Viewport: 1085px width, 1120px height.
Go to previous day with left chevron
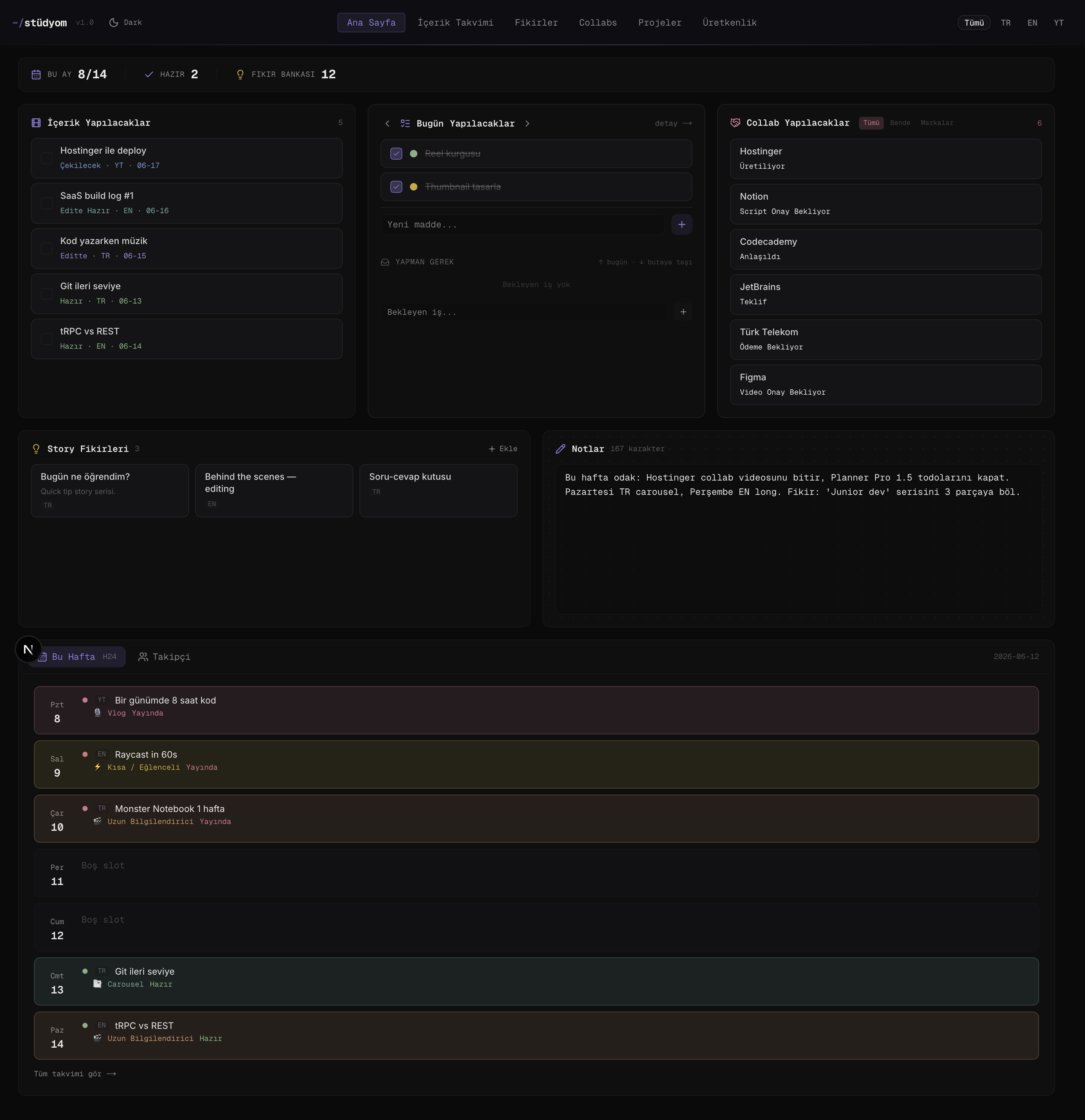[x=387, y=124]
